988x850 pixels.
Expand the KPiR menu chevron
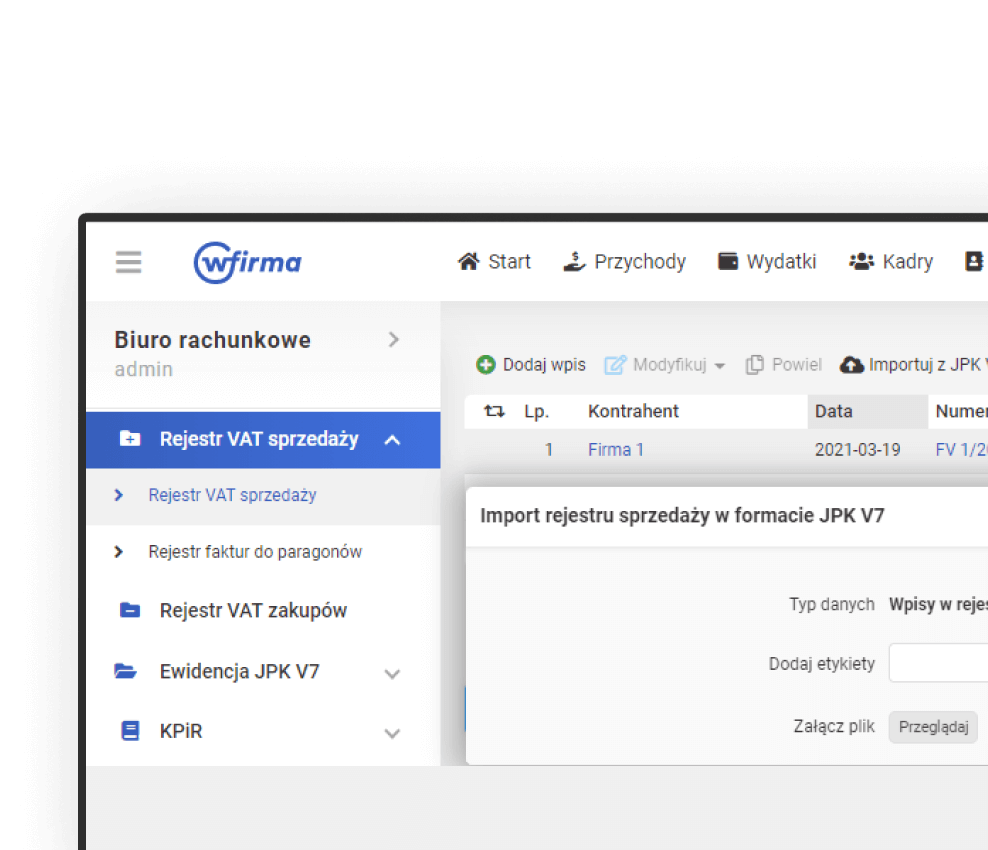click(x=392, y=733)
